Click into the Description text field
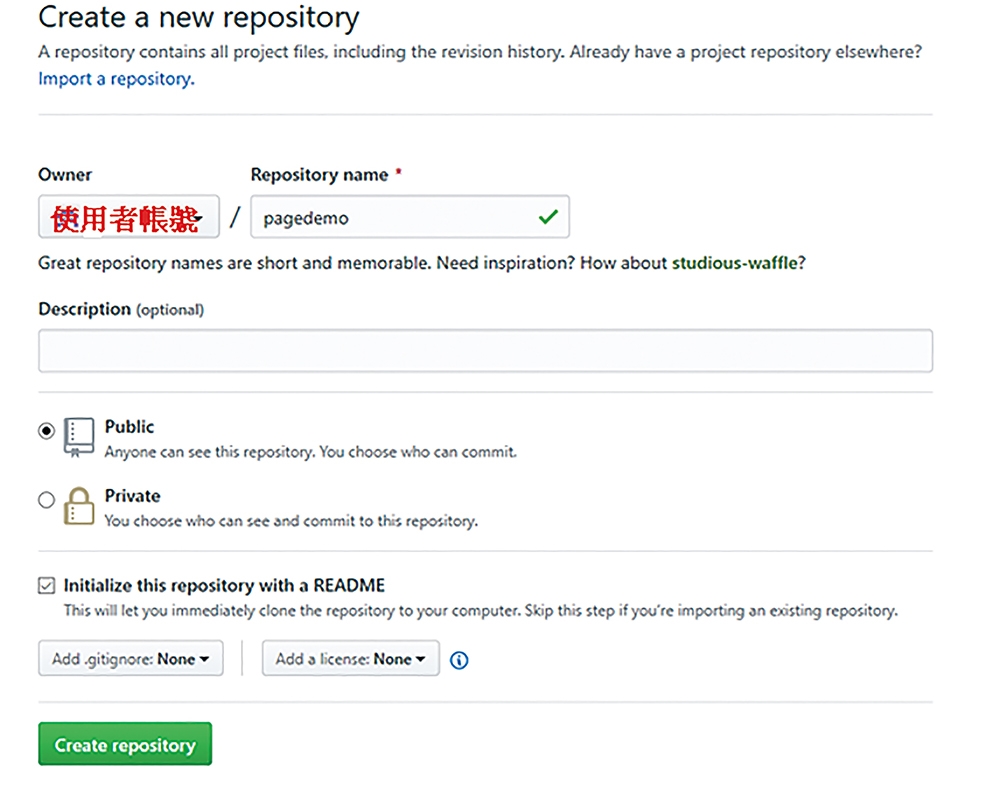Screen dimensions: 1000x788 485,351
